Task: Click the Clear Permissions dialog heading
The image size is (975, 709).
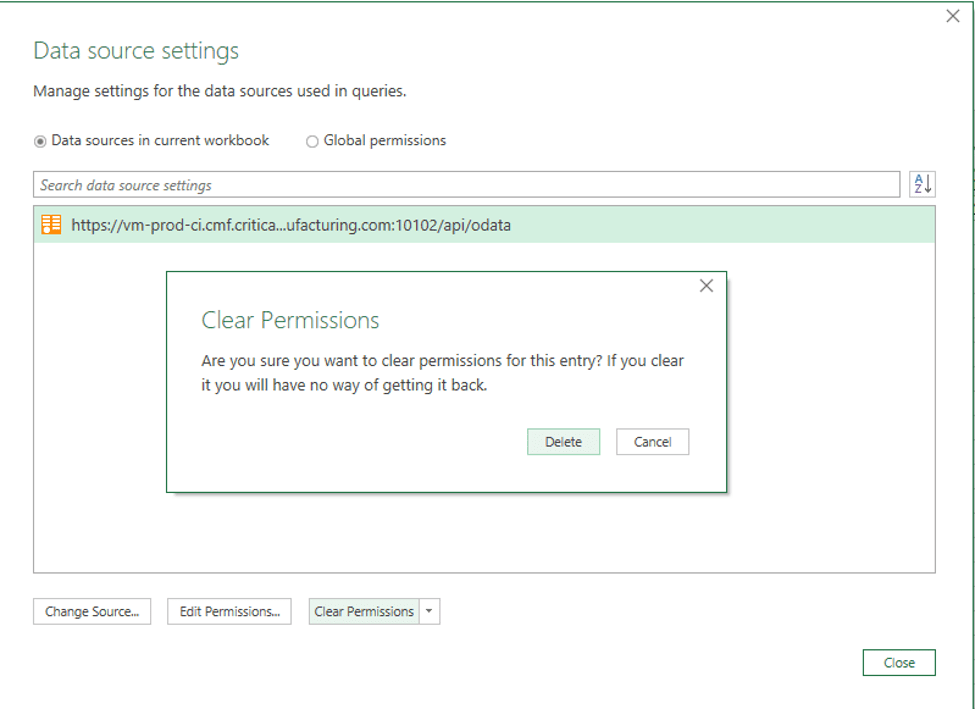Action: (x=290, y=320)
